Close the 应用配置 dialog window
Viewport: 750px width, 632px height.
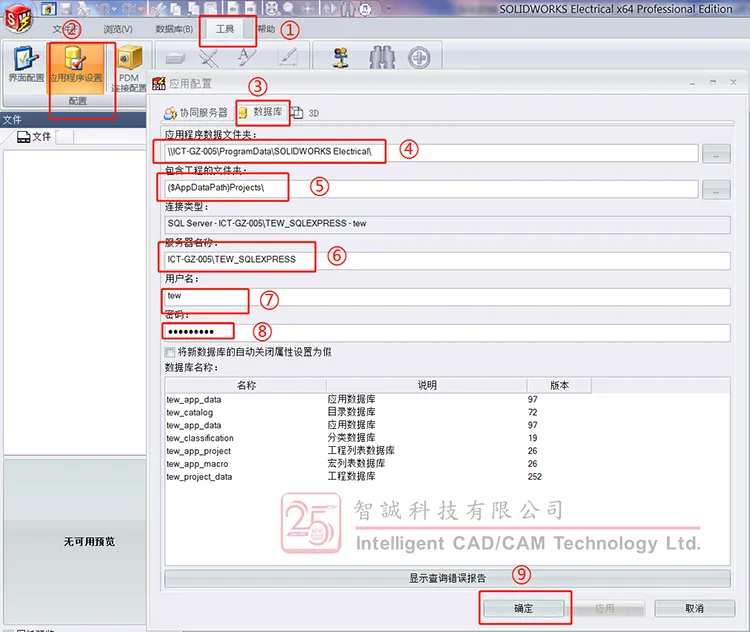tap(733, 82)
